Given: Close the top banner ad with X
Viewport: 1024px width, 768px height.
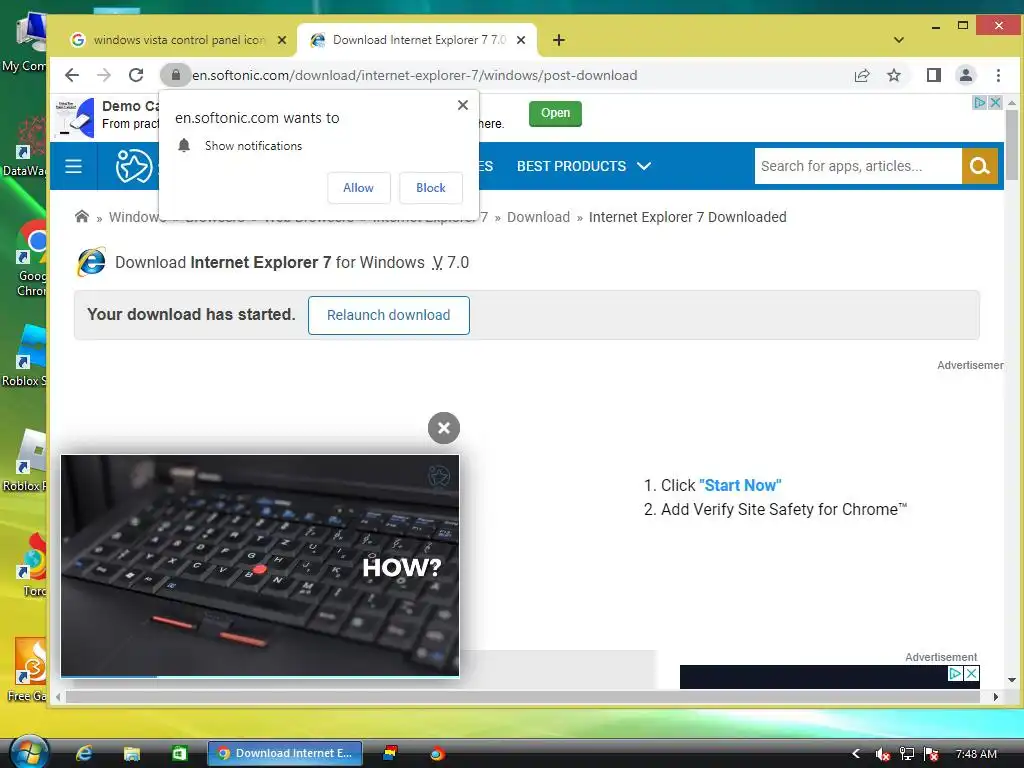Looking at the screenshot, I should click(x=995, y=103).
